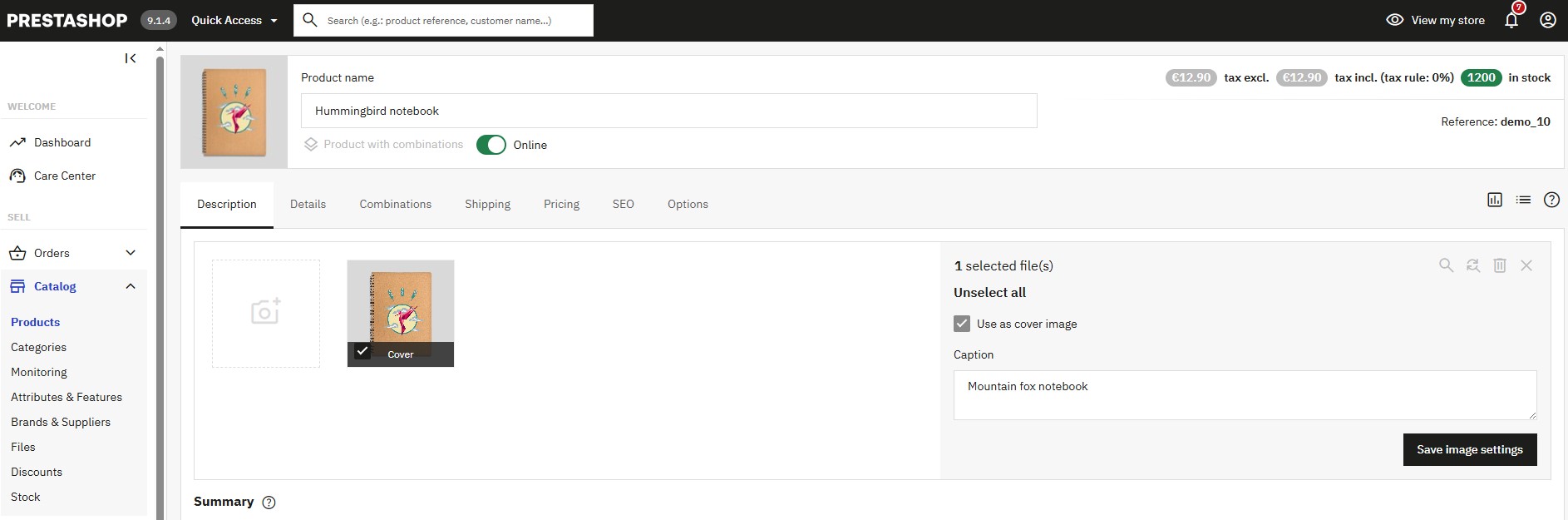The width and height of the screenshot is (1568, 520).
Task: Toggle the Online product switch
Action: coord(491,145)
